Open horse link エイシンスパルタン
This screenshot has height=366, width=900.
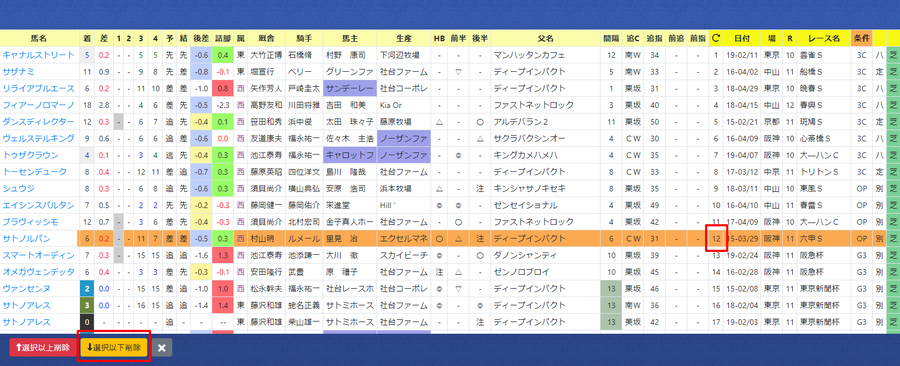point(38,205)
